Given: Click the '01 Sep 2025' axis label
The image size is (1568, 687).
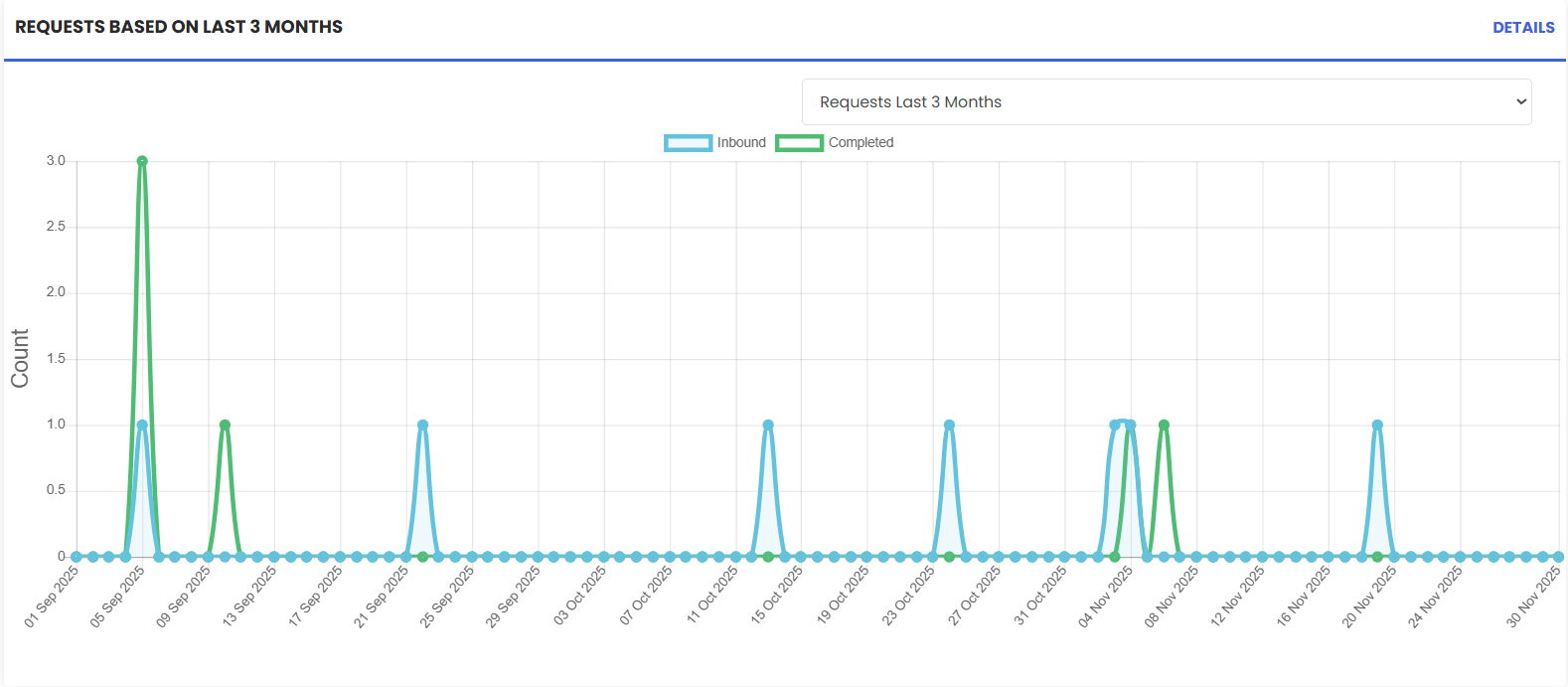Looking at the screenshot, I should point(52,597).
